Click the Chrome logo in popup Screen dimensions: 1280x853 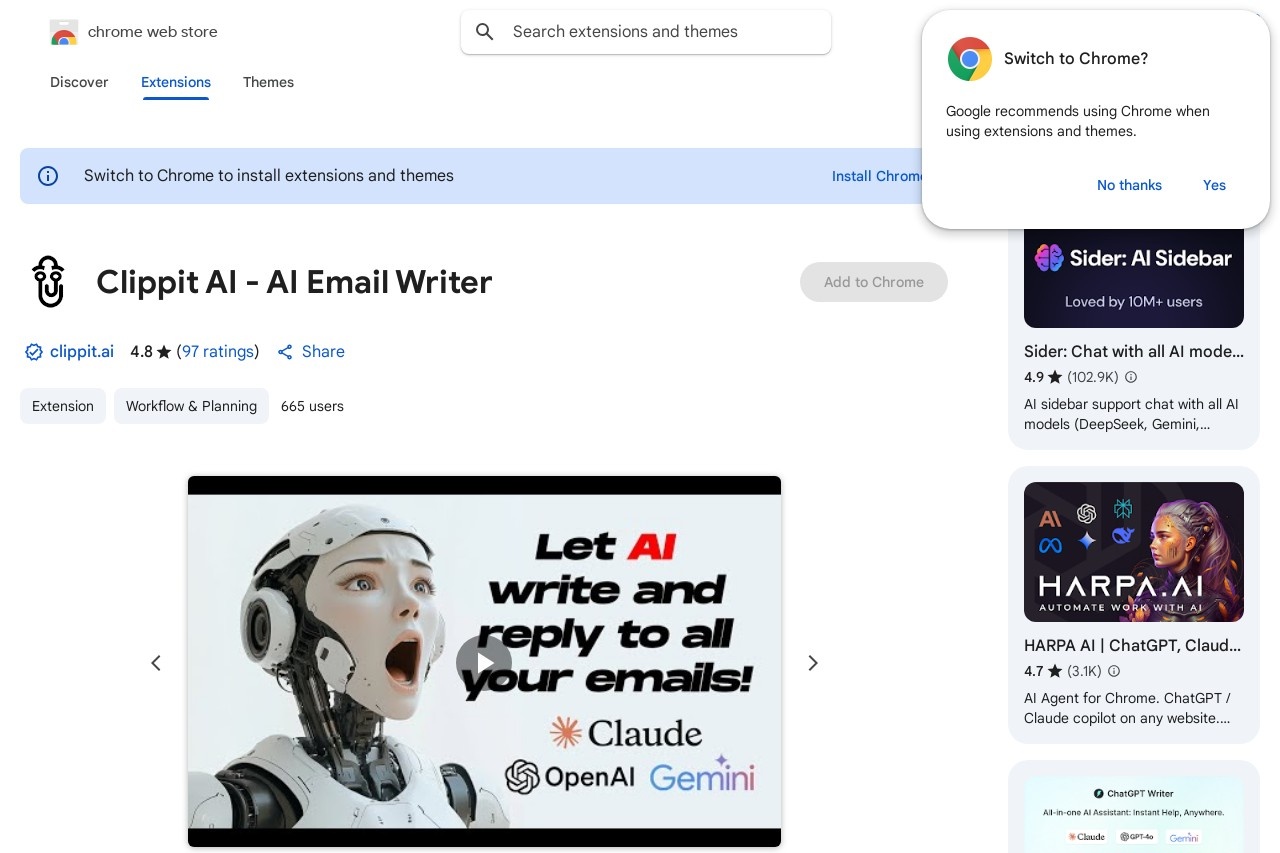[970, 59]
